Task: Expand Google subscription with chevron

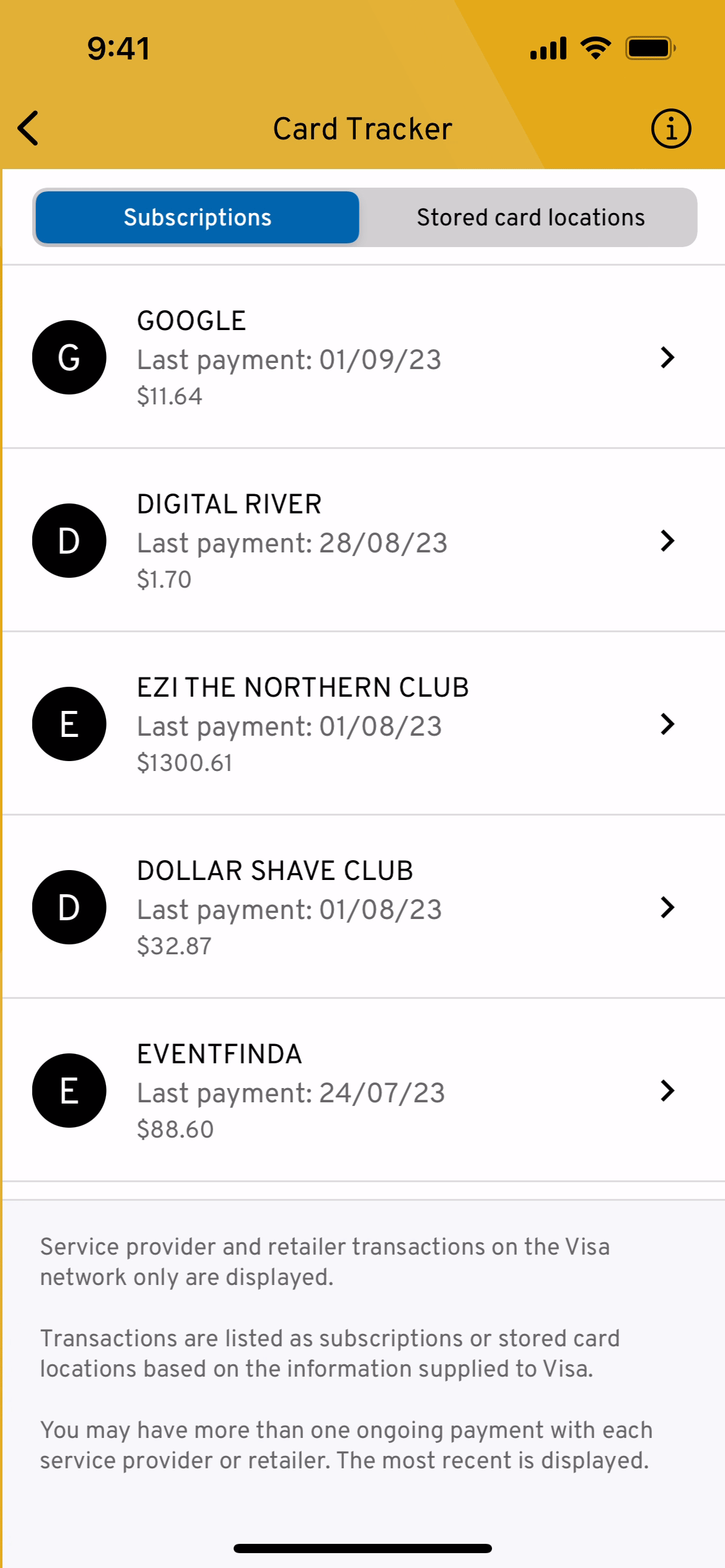Action: click(667, 357)
